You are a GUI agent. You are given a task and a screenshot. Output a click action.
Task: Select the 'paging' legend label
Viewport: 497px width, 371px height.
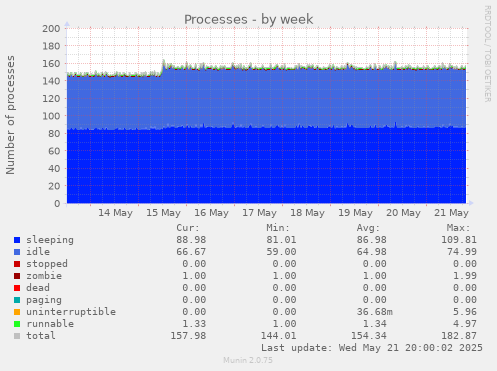[44, 300]
